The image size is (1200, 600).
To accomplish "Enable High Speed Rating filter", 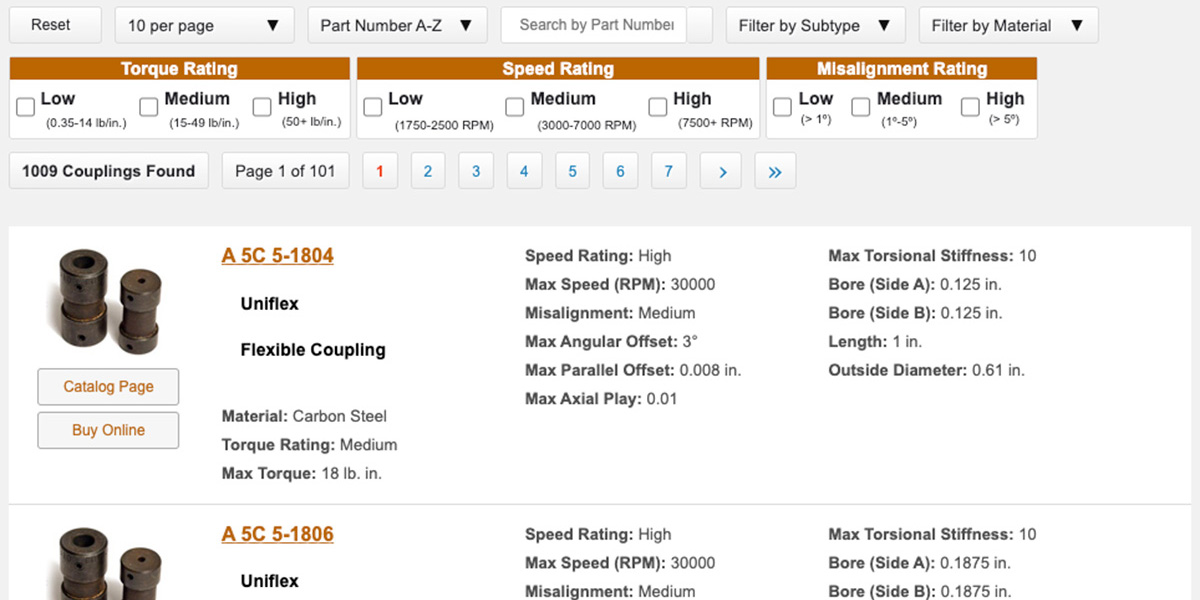I will tap(658, 107).
